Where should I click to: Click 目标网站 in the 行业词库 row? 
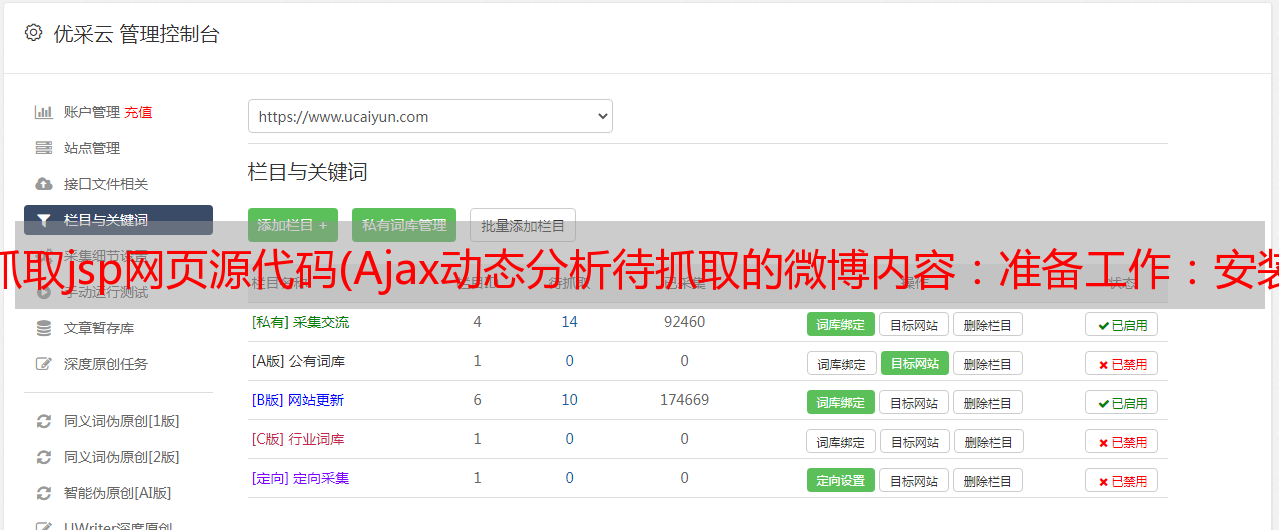pos(914,441)
